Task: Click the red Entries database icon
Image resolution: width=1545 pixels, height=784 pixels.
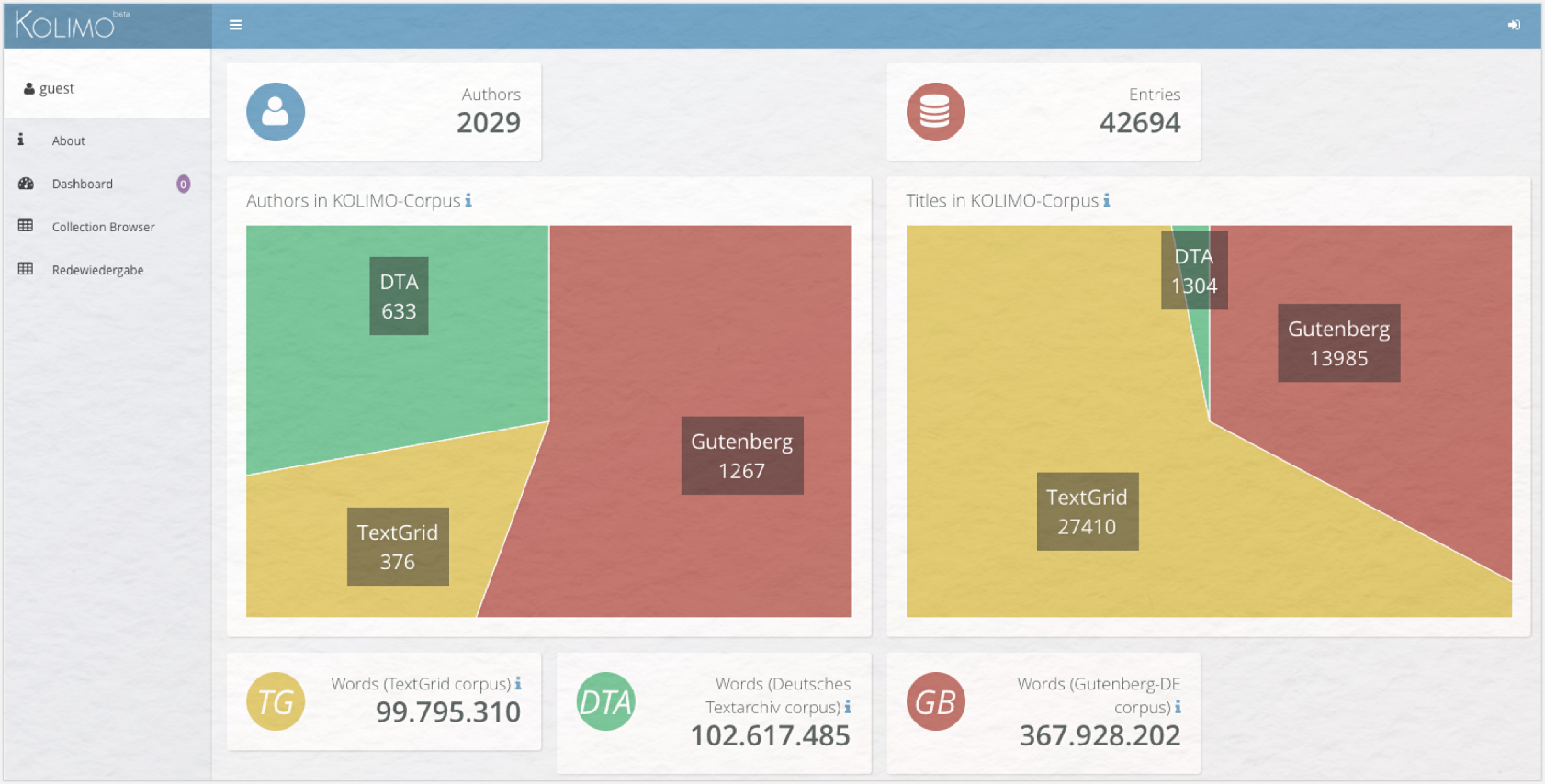Action: pyautogui.click(x=936, y=112)
